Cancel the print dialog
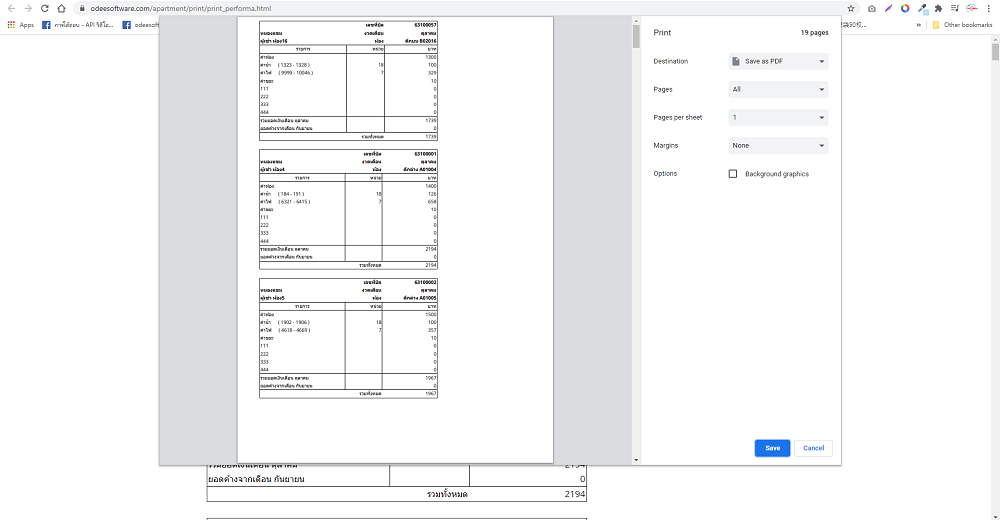Screen dimensions: 1000x520 click(813, 448)
